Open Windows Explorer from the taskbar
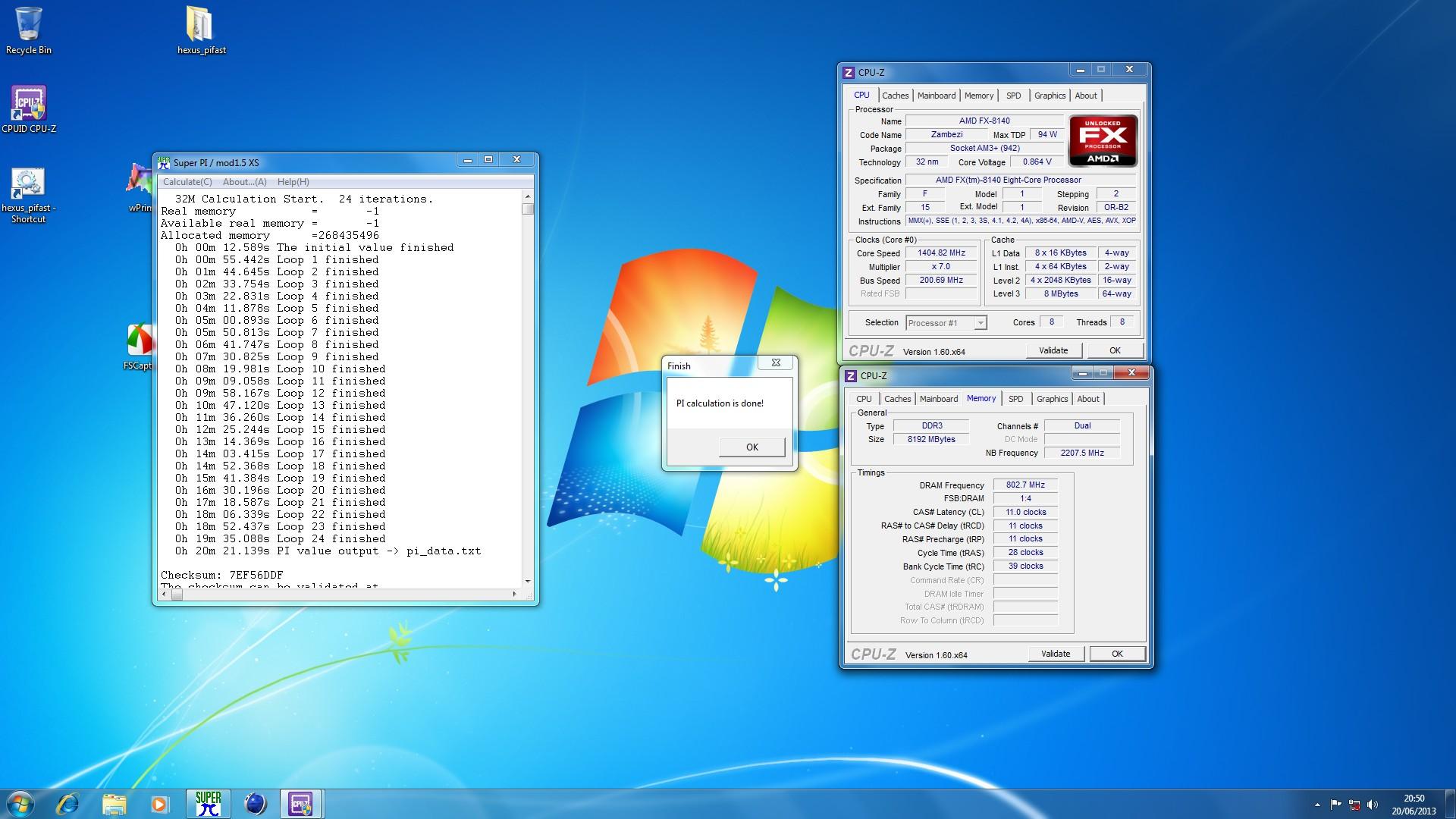Image resolution: width=1456 pixels, height=819 pixels. tap(114, 804)
